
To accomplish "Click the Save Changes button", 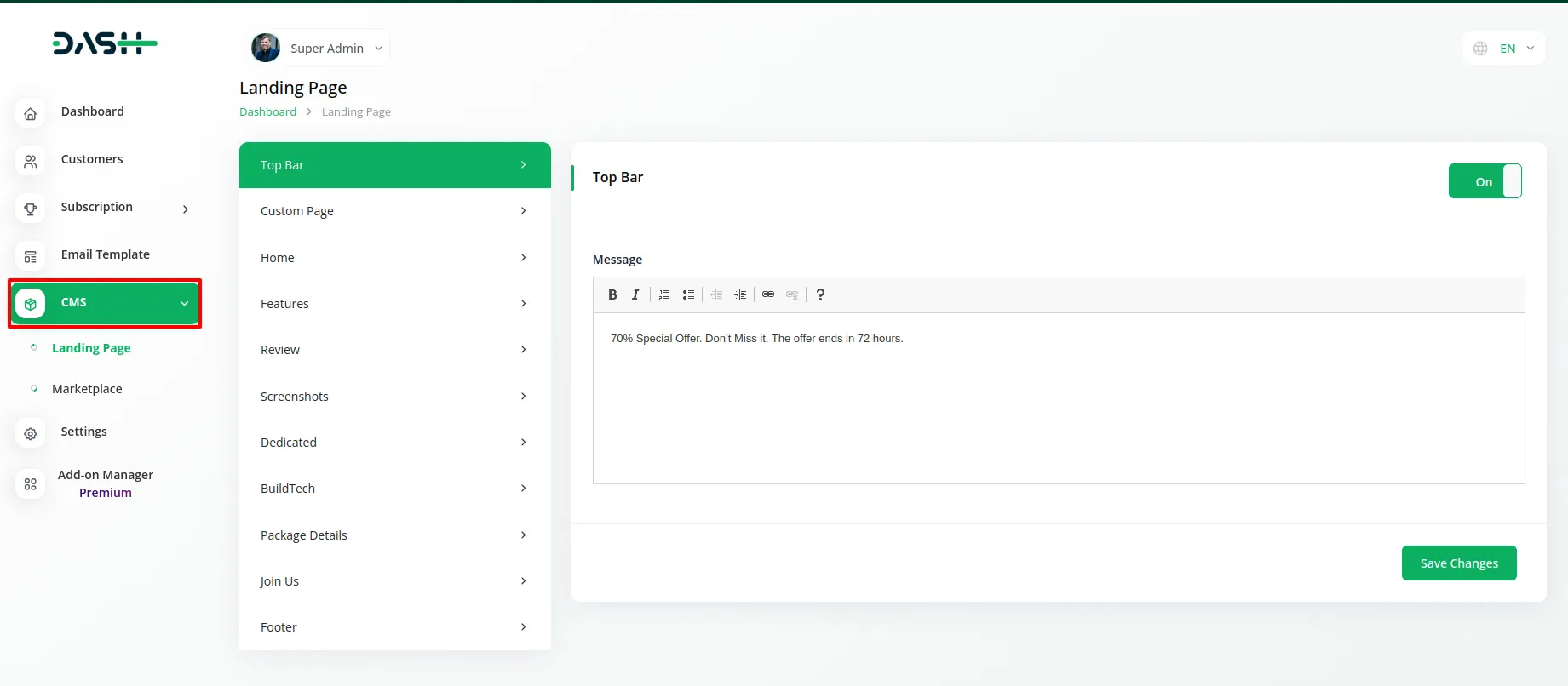I will [x=1458, y=563].
